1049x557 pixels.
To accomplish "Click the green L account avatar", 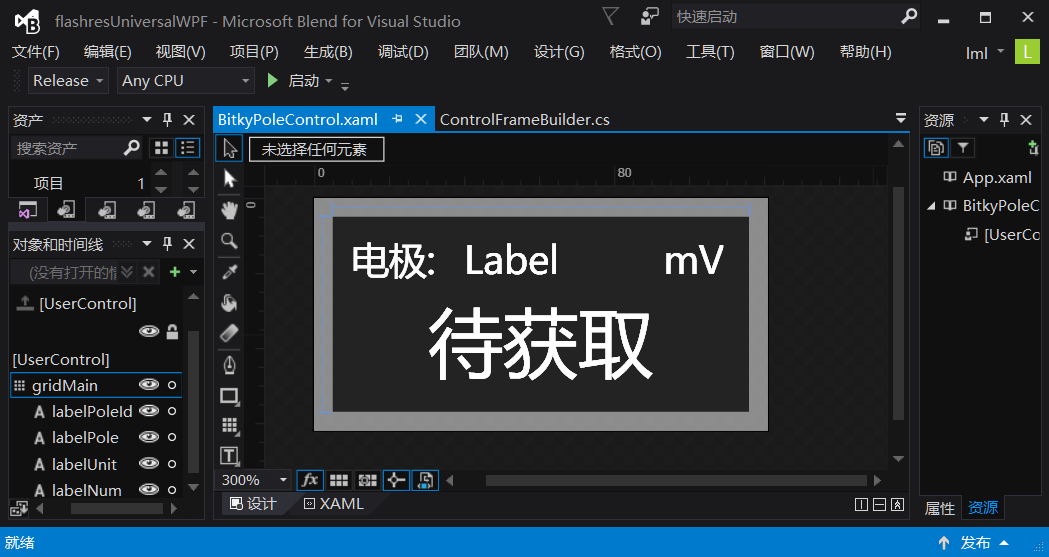I will (x=1027, y=52).
